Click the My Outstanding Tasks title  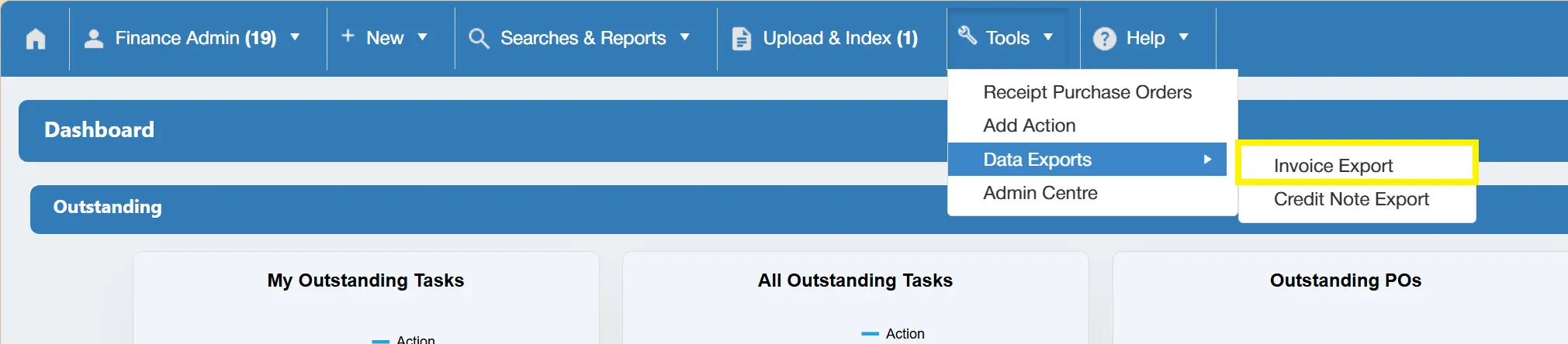pos(365,280)
